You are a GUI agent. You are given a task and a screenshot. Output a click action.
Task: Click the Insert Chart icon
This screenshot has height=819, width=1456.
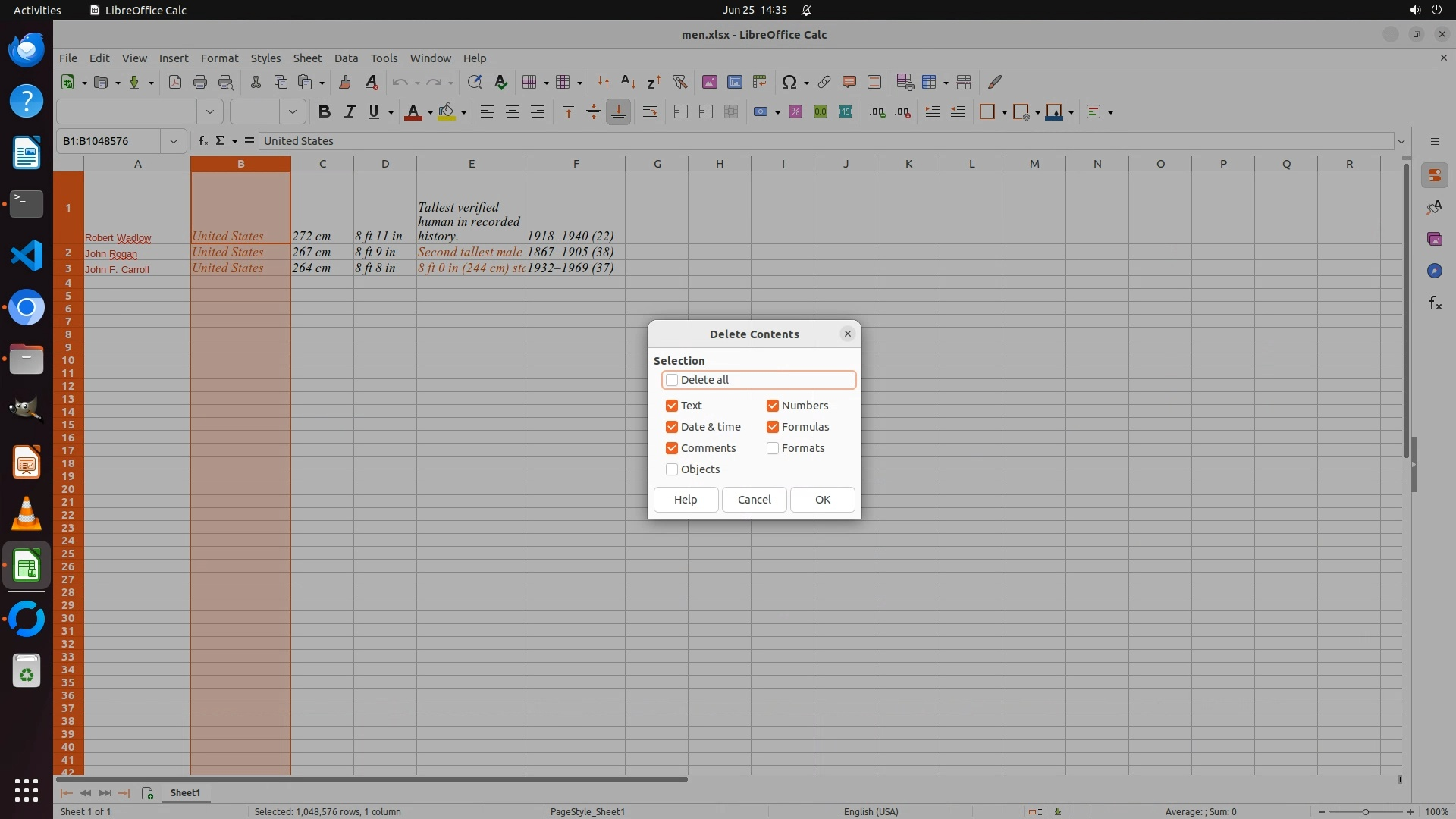[734, 82]
